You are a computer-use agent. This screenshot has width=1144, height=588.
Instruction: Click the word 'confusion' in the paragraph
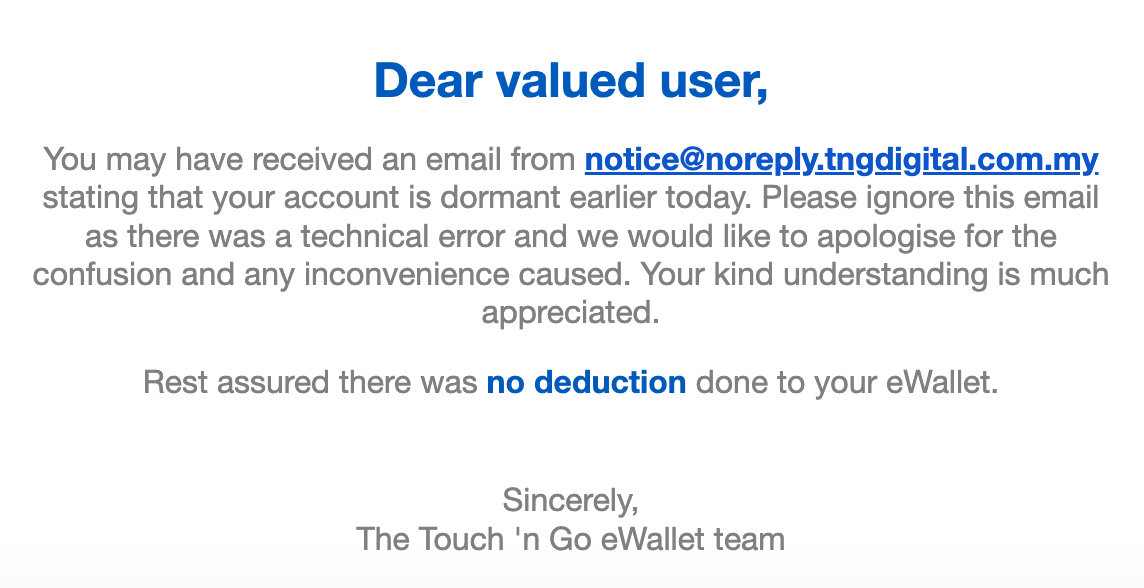102,275
